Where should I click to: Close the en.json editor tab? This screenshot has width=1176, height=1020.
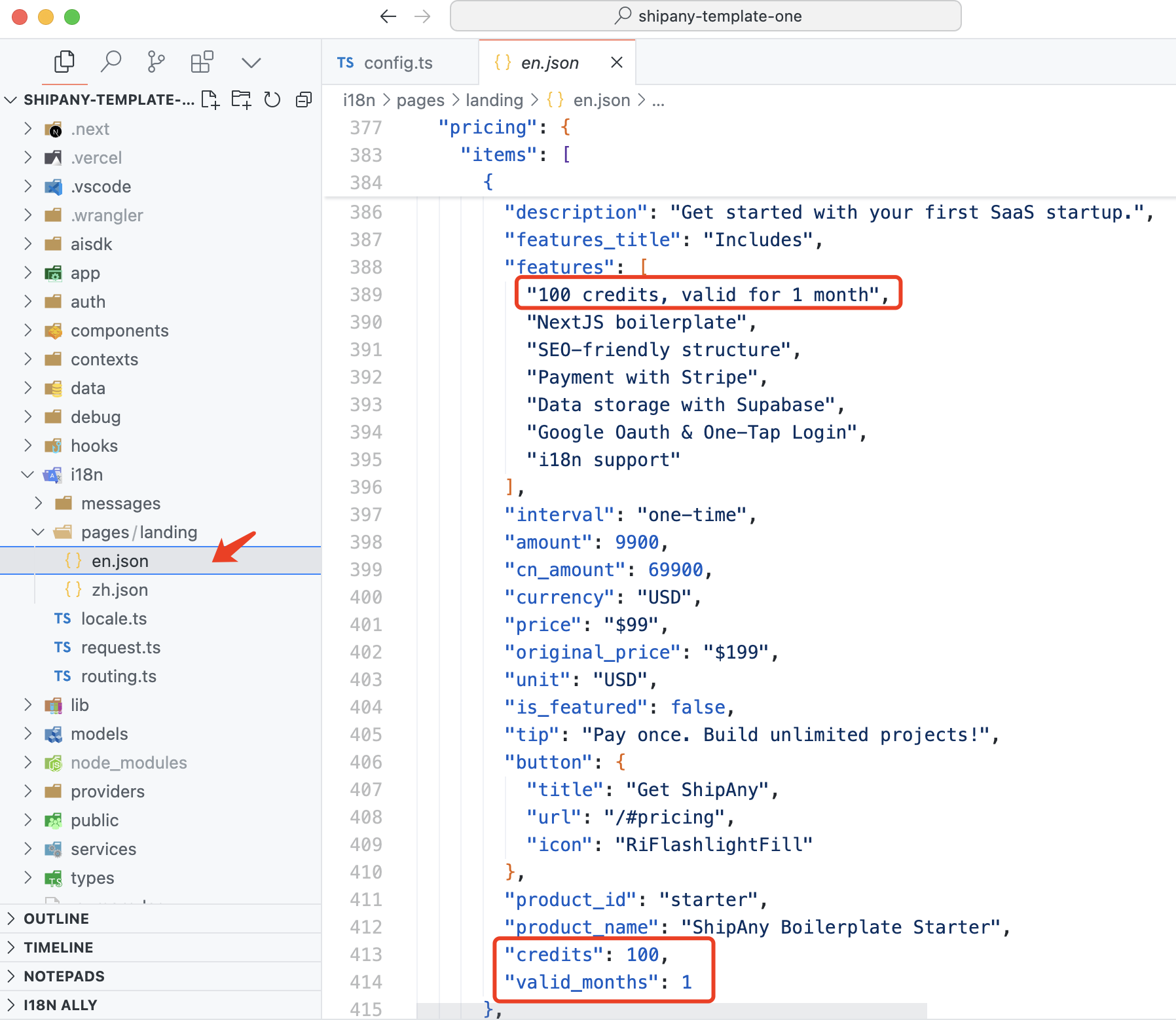pyautogui.click(x=616, y=62)
